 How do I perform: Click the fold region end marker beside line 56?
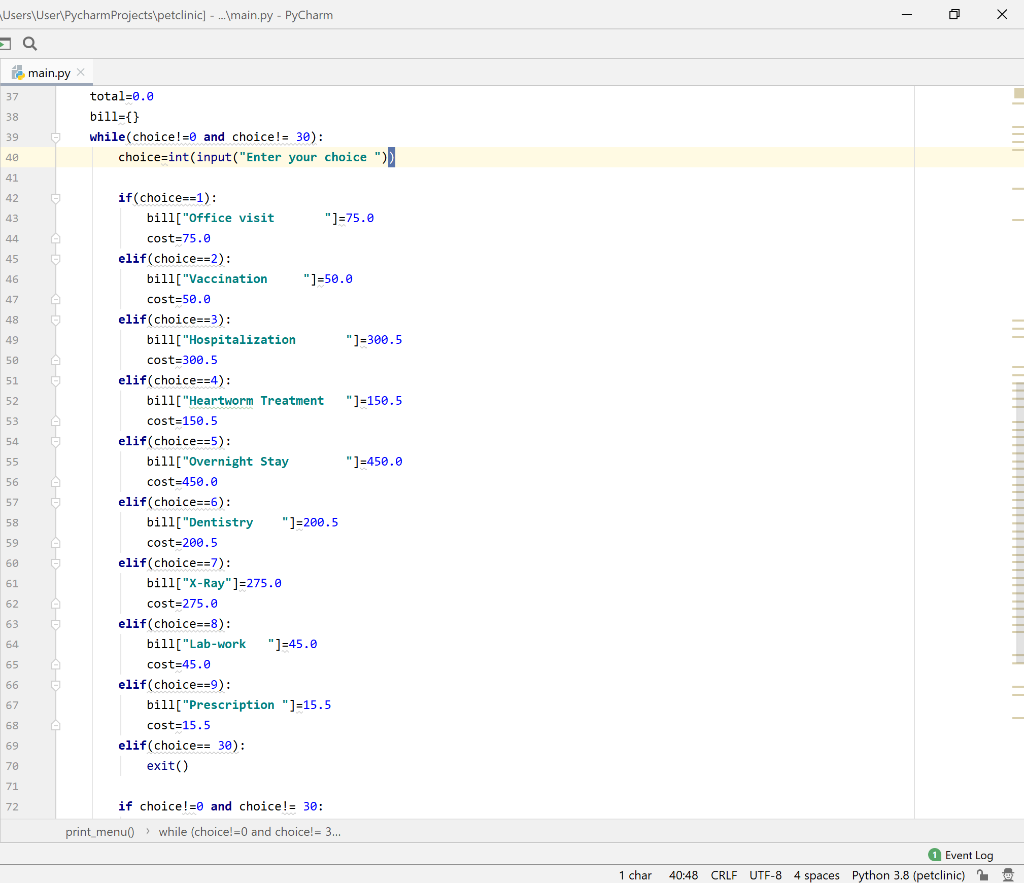click(x=56, y=481)
